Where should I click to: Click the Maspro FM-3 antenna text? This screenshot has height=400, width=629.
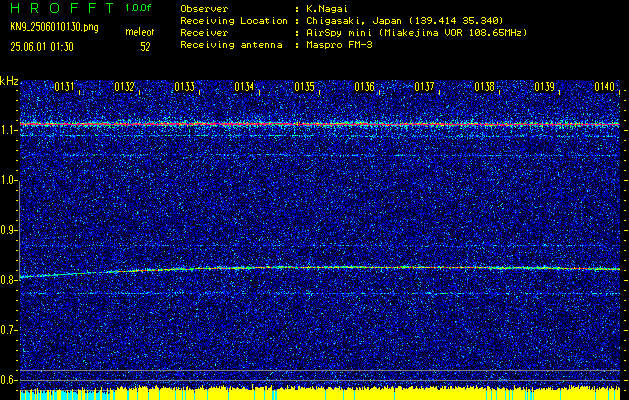pyautogui.click(x=339, y=45)
